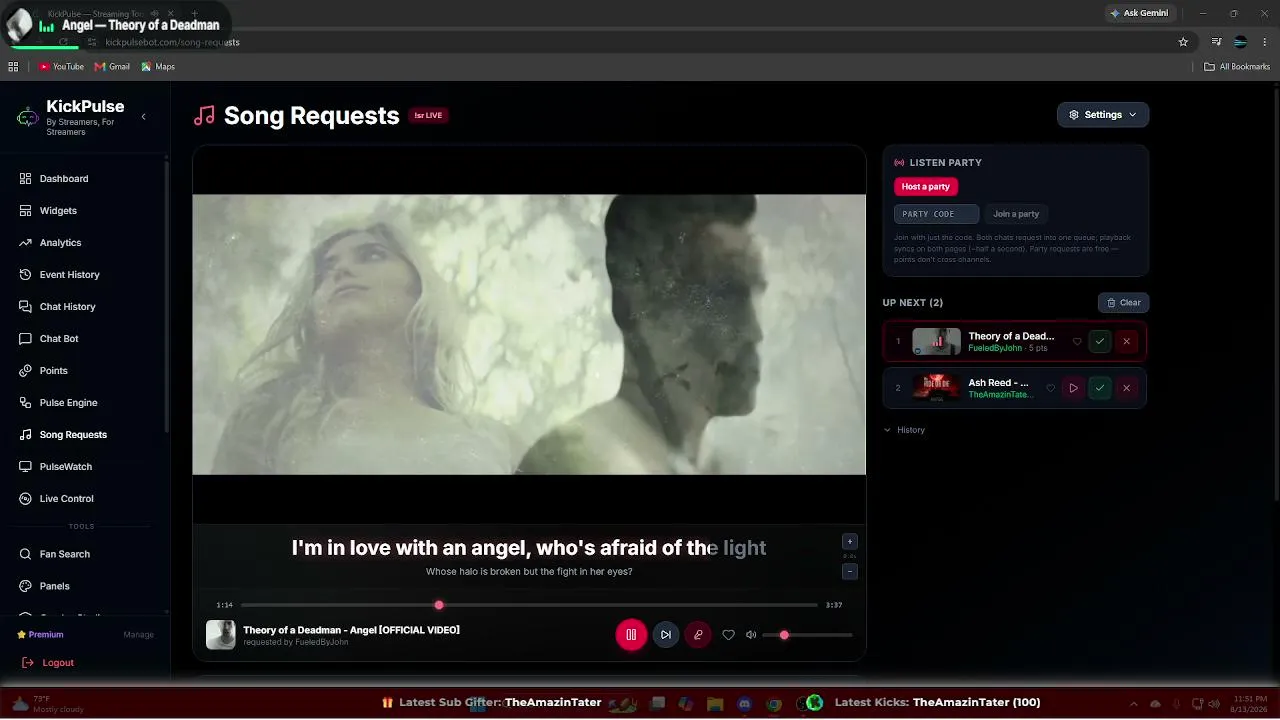Click the microphone lyrics button in player
The image size is (1280, 720).
click(698, 635)
